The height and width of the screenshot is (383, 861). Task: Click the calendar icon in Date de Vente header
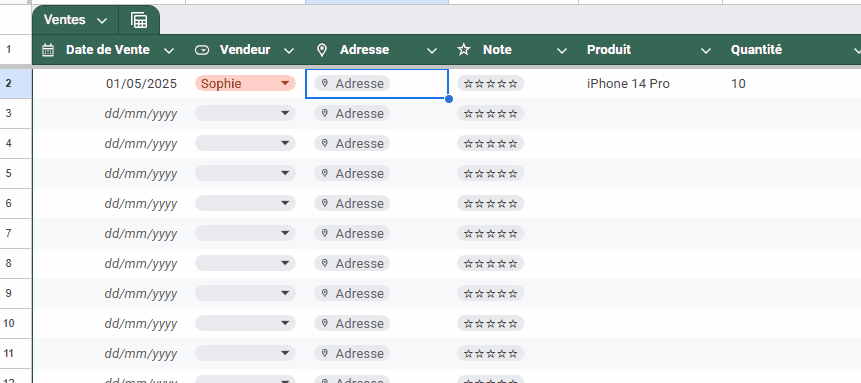click(x=48, y=50)
